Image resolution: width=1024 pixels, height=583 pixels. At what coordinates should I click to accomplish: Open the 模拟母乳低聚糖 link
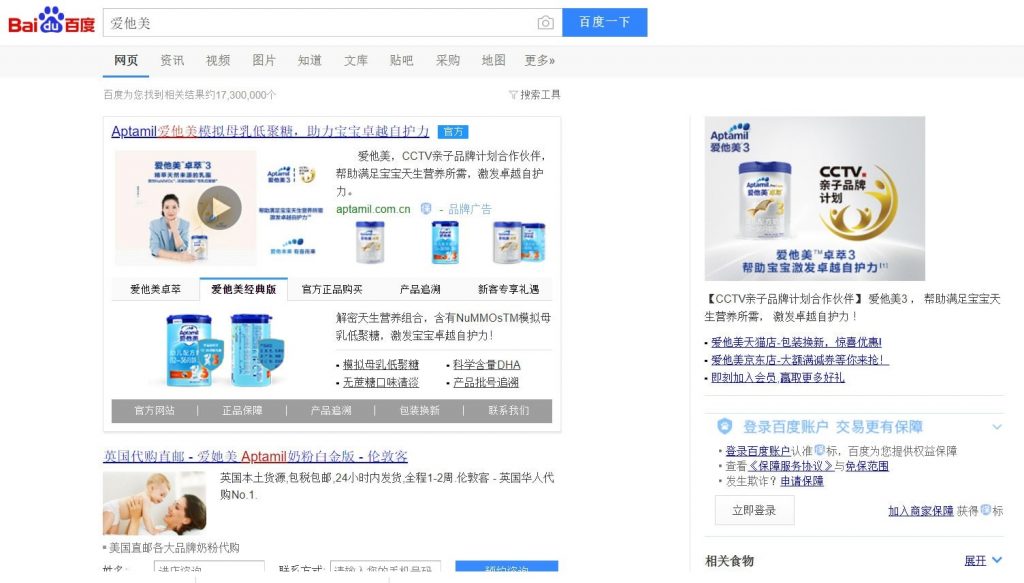381,365
